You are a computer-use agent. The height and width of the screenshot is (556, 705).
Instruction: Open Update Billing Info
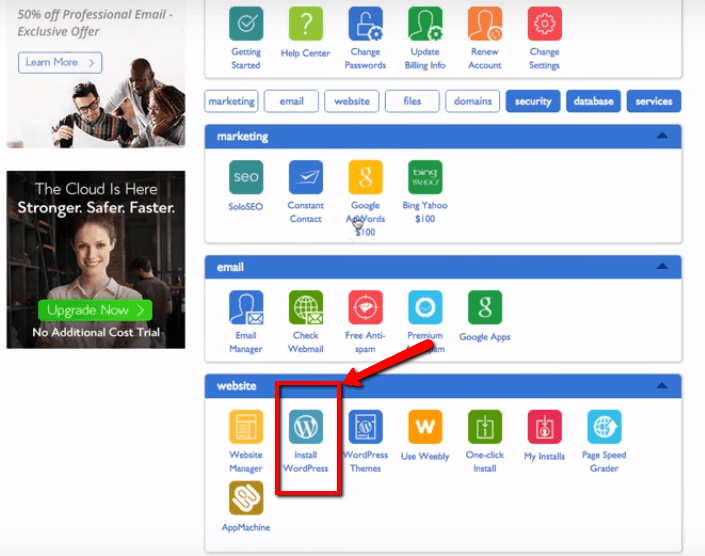coord(425,23)
